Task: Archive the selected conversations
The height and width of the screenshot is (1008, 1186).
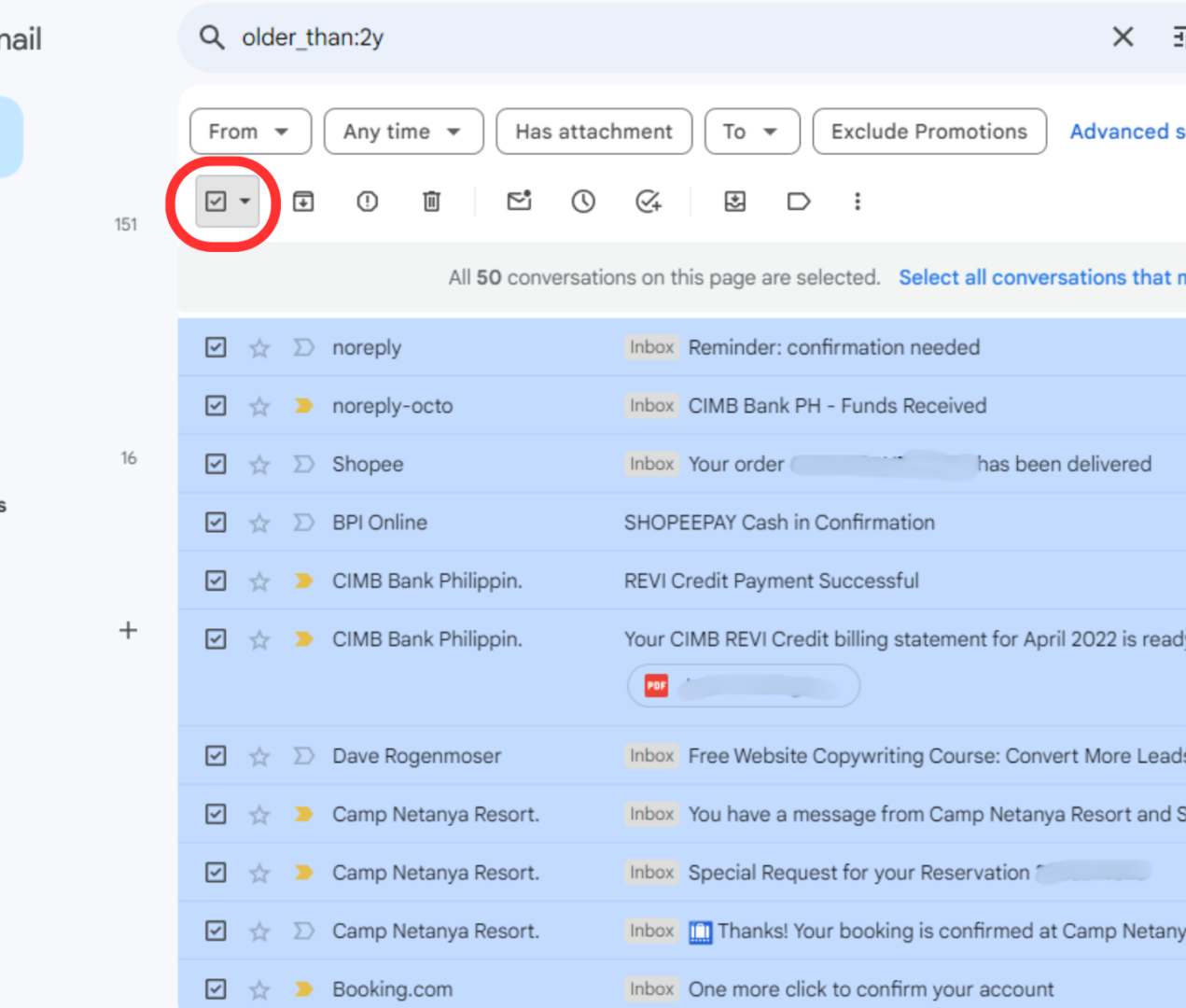Action: tap(302, 201)
